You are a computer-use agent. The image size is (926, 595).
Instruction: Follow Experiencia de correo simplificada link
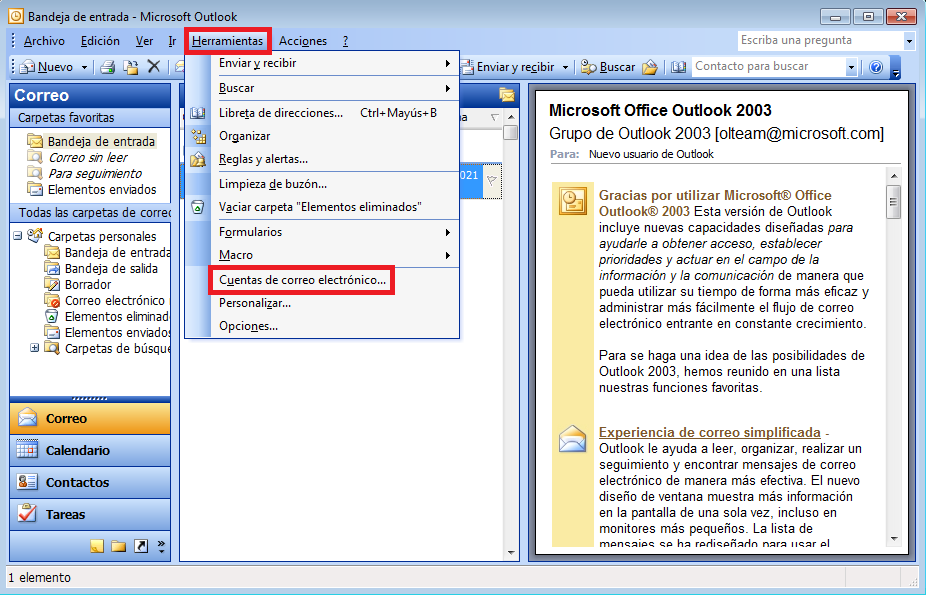(709, 432)
